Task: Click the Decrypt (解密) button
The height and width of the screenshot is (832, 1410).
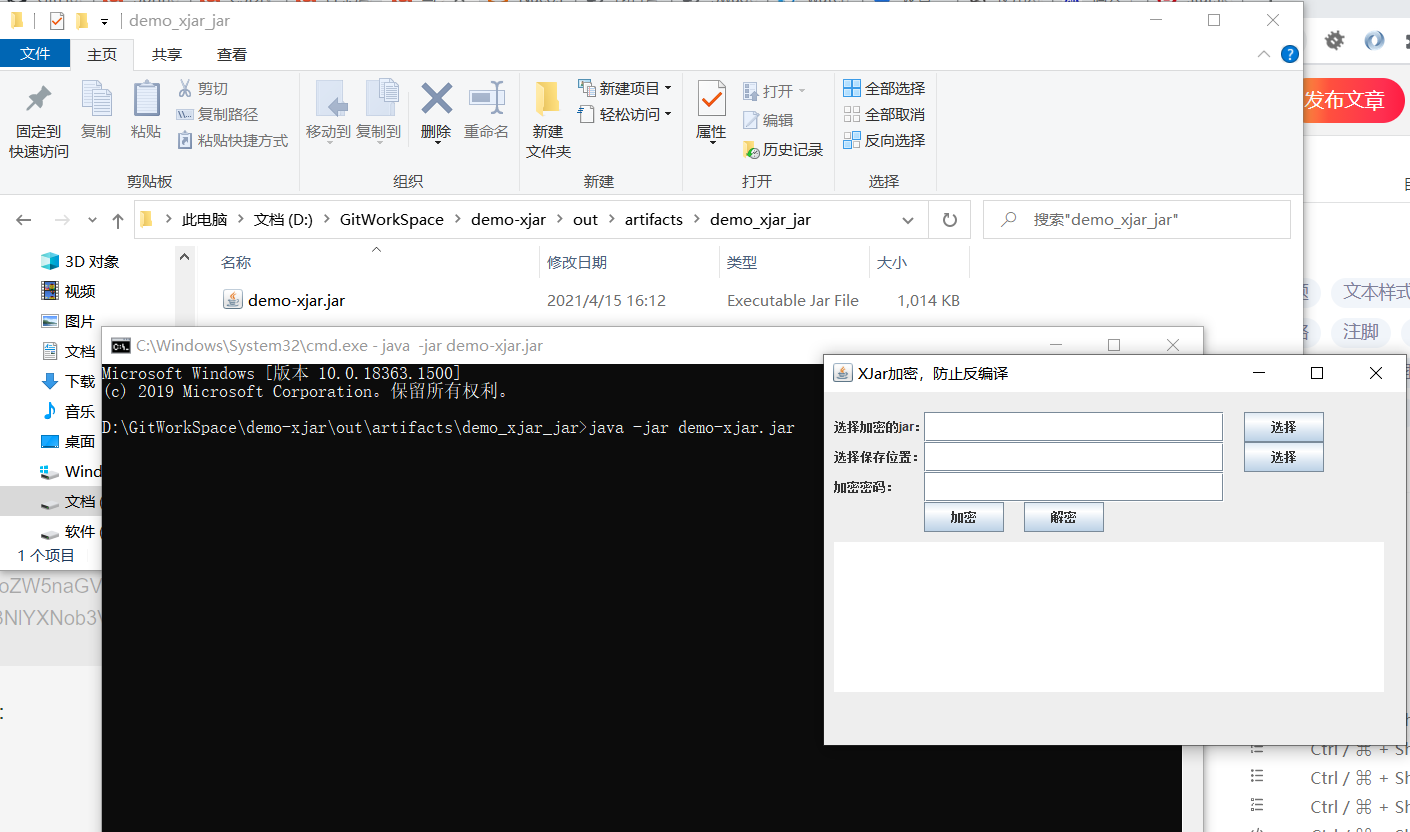Action: [1064, 517]
